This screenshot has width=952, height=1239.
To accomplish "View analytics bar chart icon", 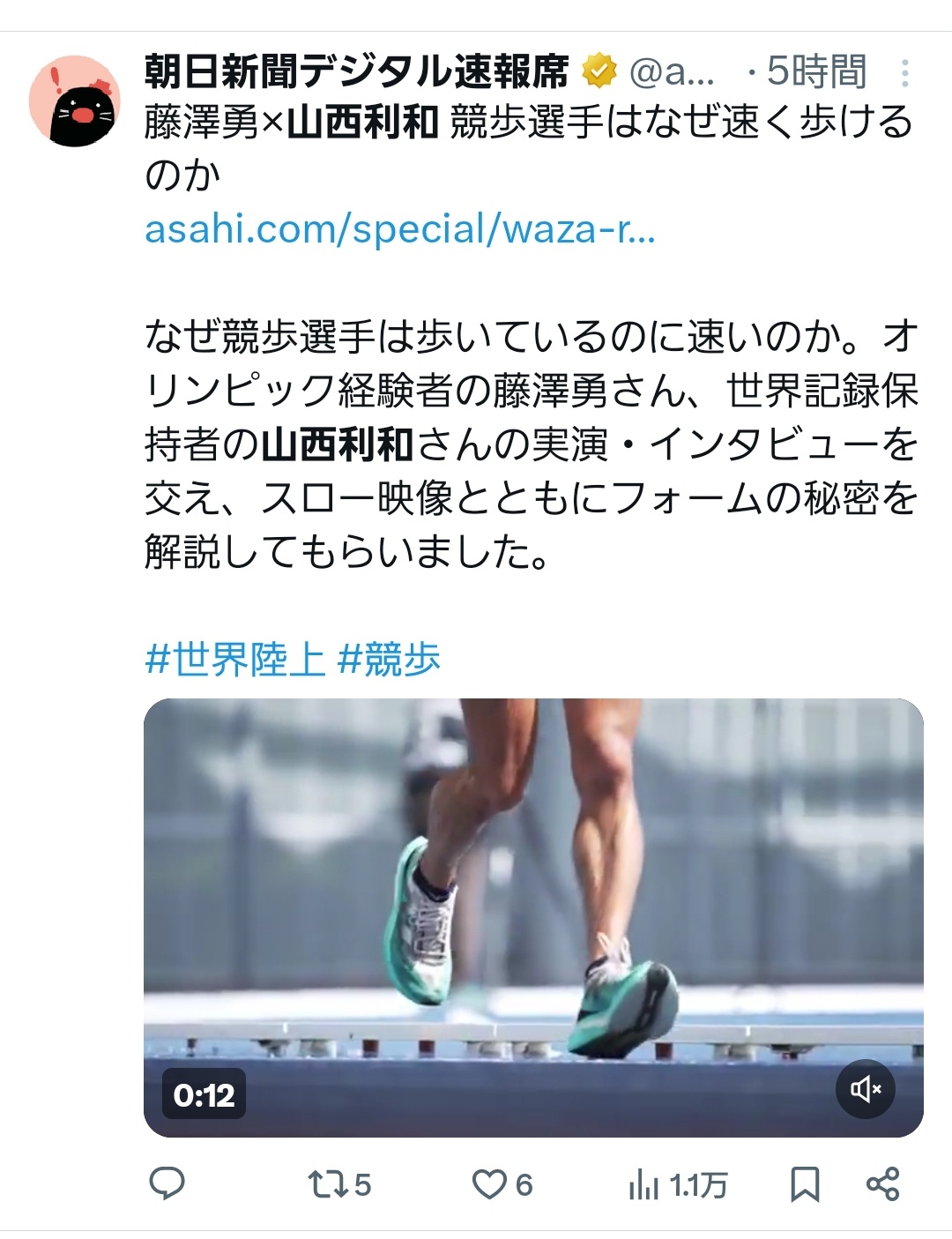I will (x=643, y=1184).
